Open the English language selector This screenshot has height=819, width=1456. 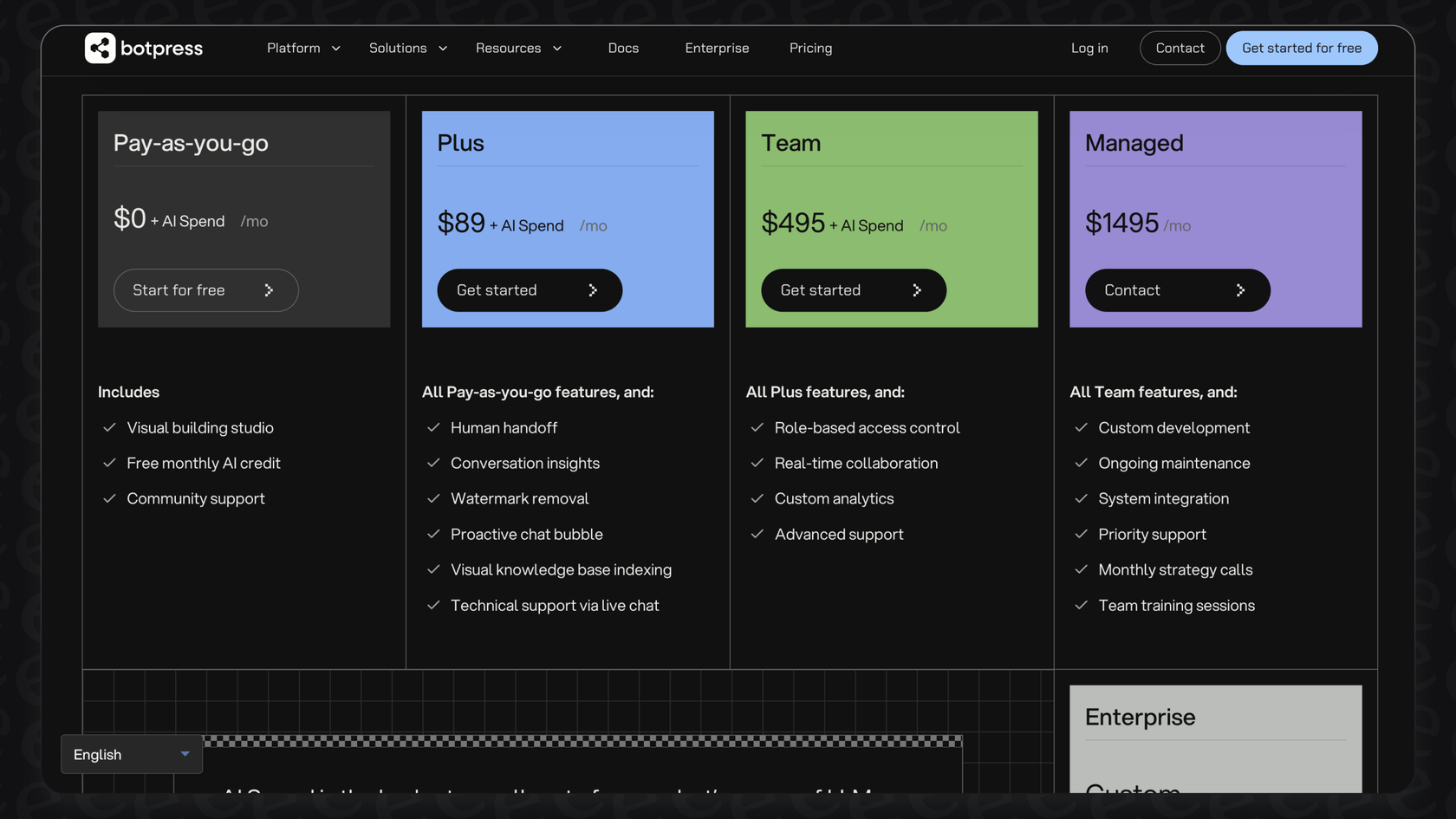131,754
